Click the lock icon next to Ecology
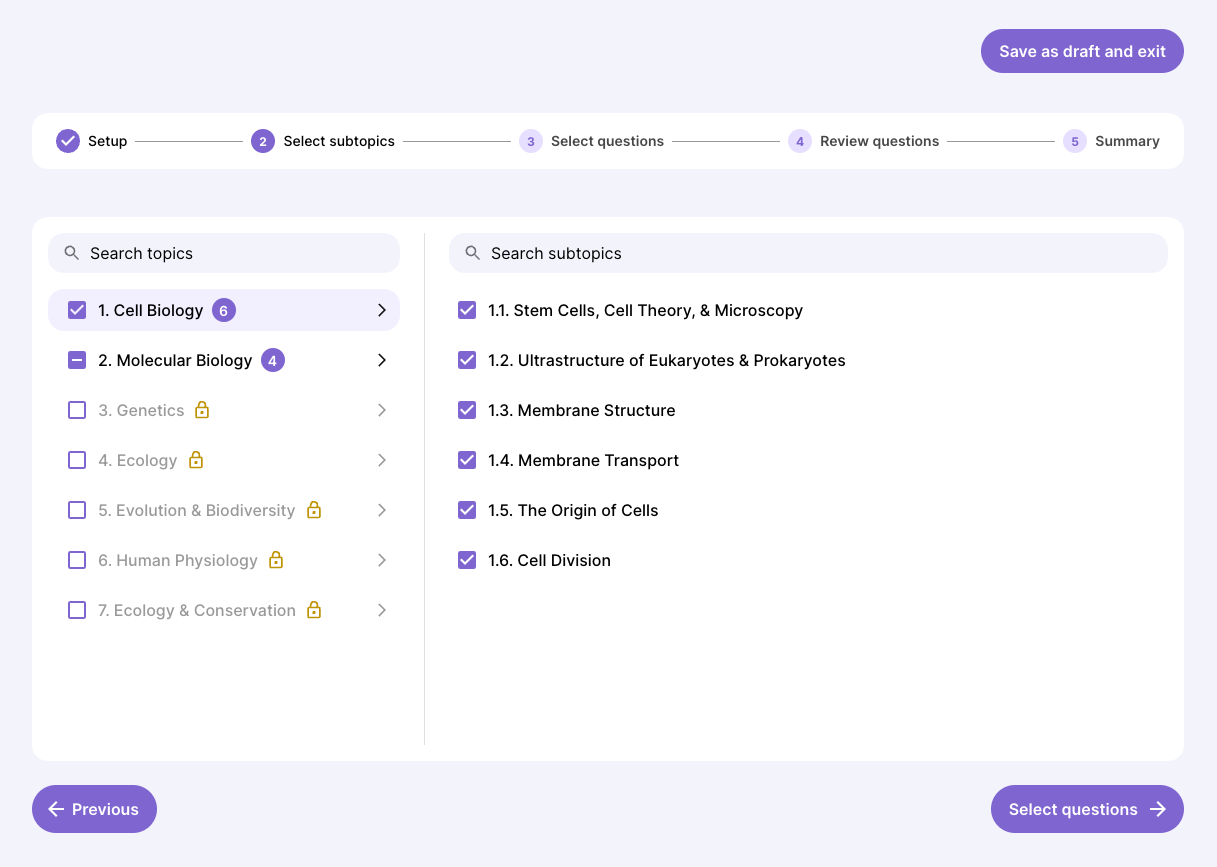This screenshot has width=1217, height=867. click(196, 460)
